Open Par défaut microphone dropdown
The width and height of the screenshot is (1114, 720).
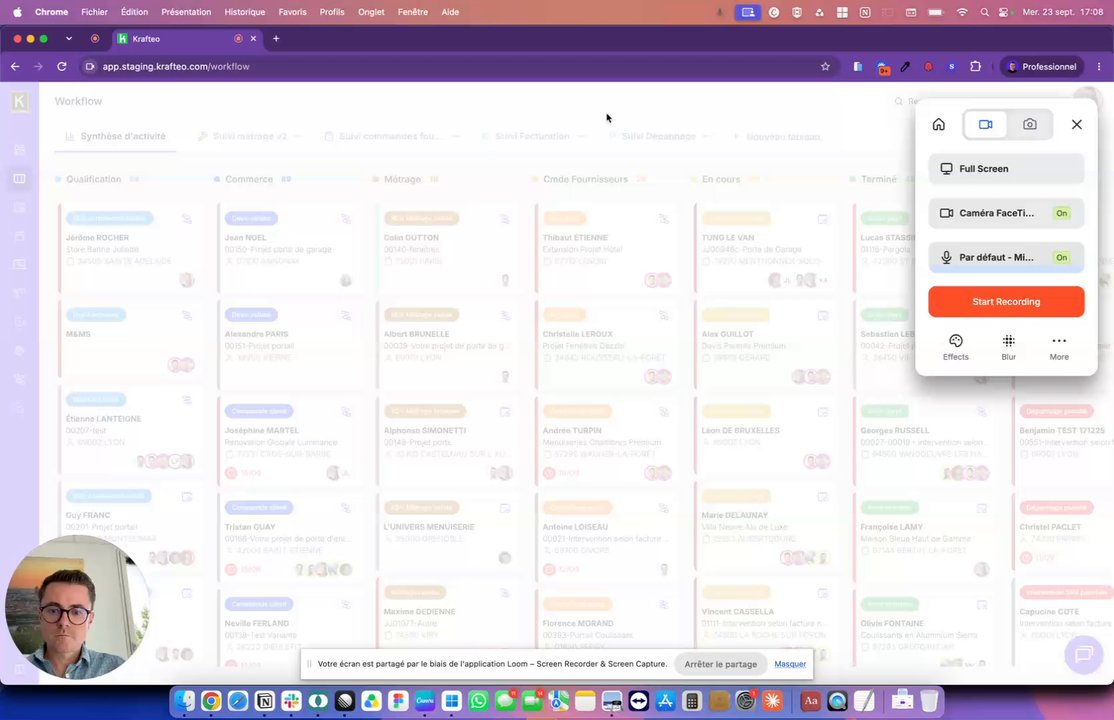(1006, 257)
